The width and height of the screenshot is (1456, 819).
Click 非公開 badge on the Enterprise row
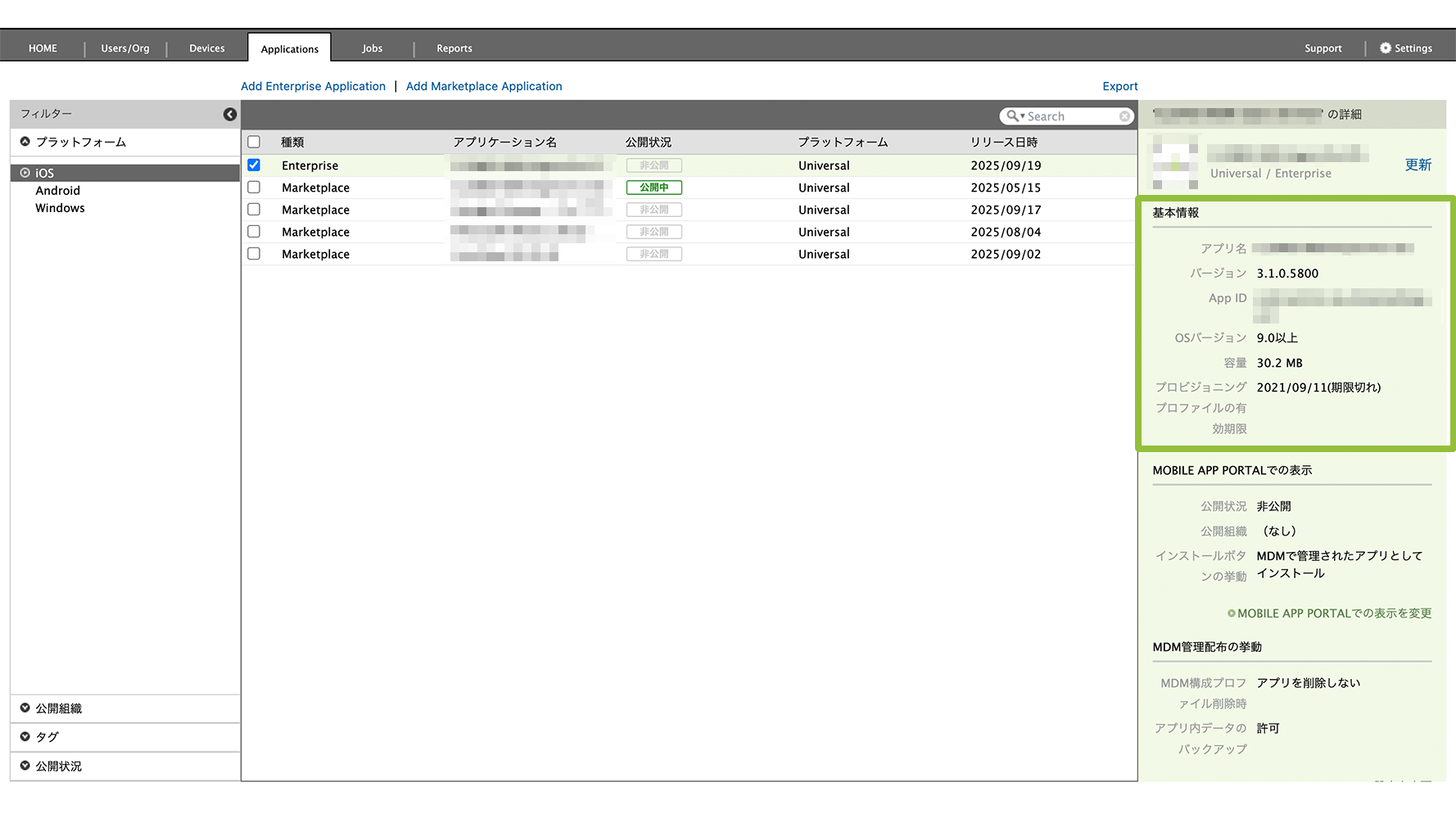[653, 165]
